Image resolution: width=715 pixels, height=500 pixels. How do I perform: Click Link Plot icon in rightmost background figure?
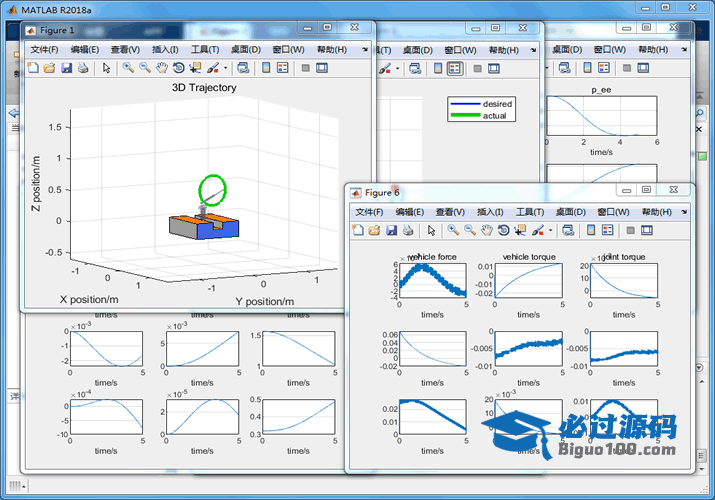[565, 68]
